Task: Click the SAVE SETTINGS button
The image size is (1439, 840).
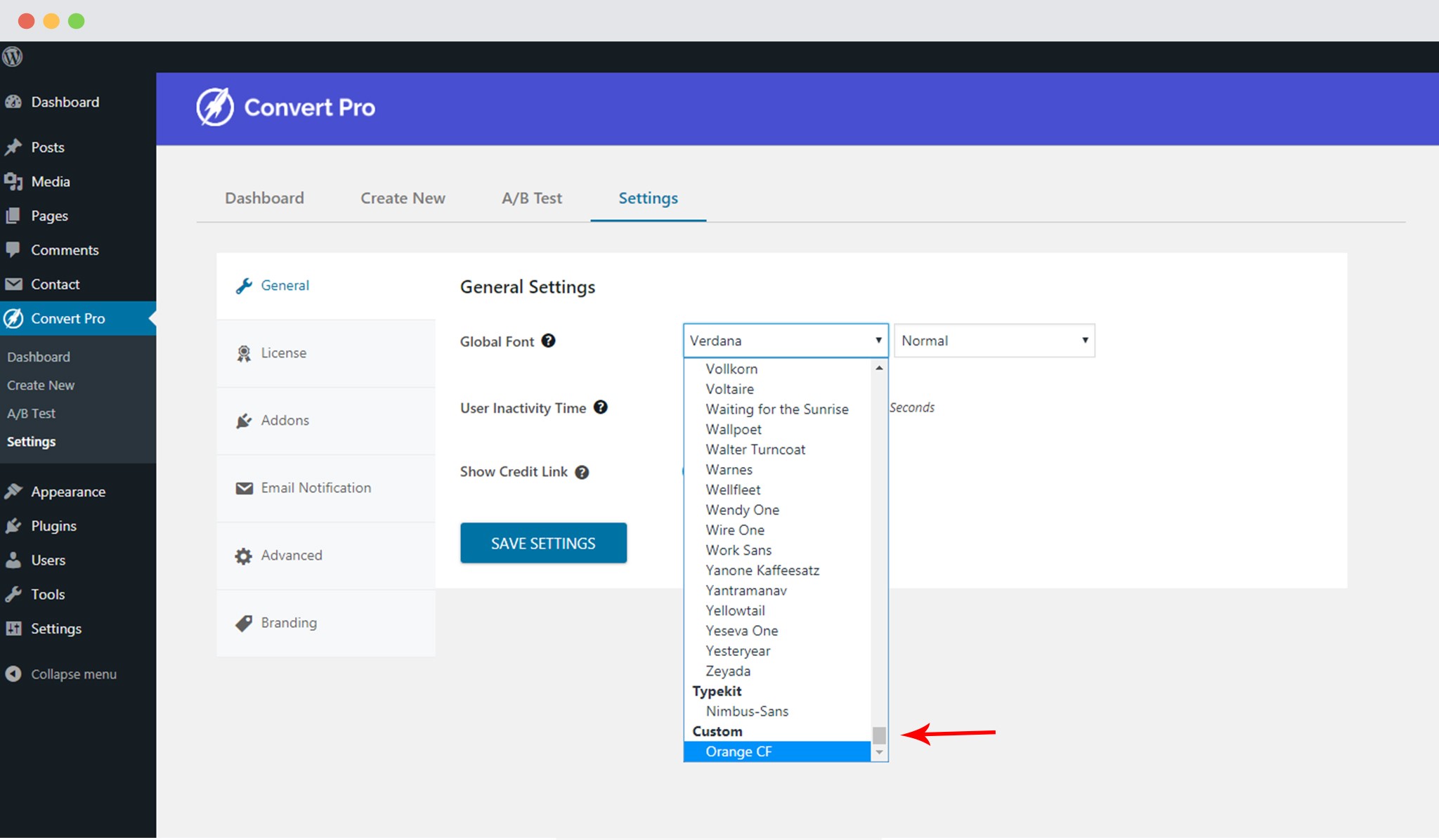Action: (x=543, y=542)
